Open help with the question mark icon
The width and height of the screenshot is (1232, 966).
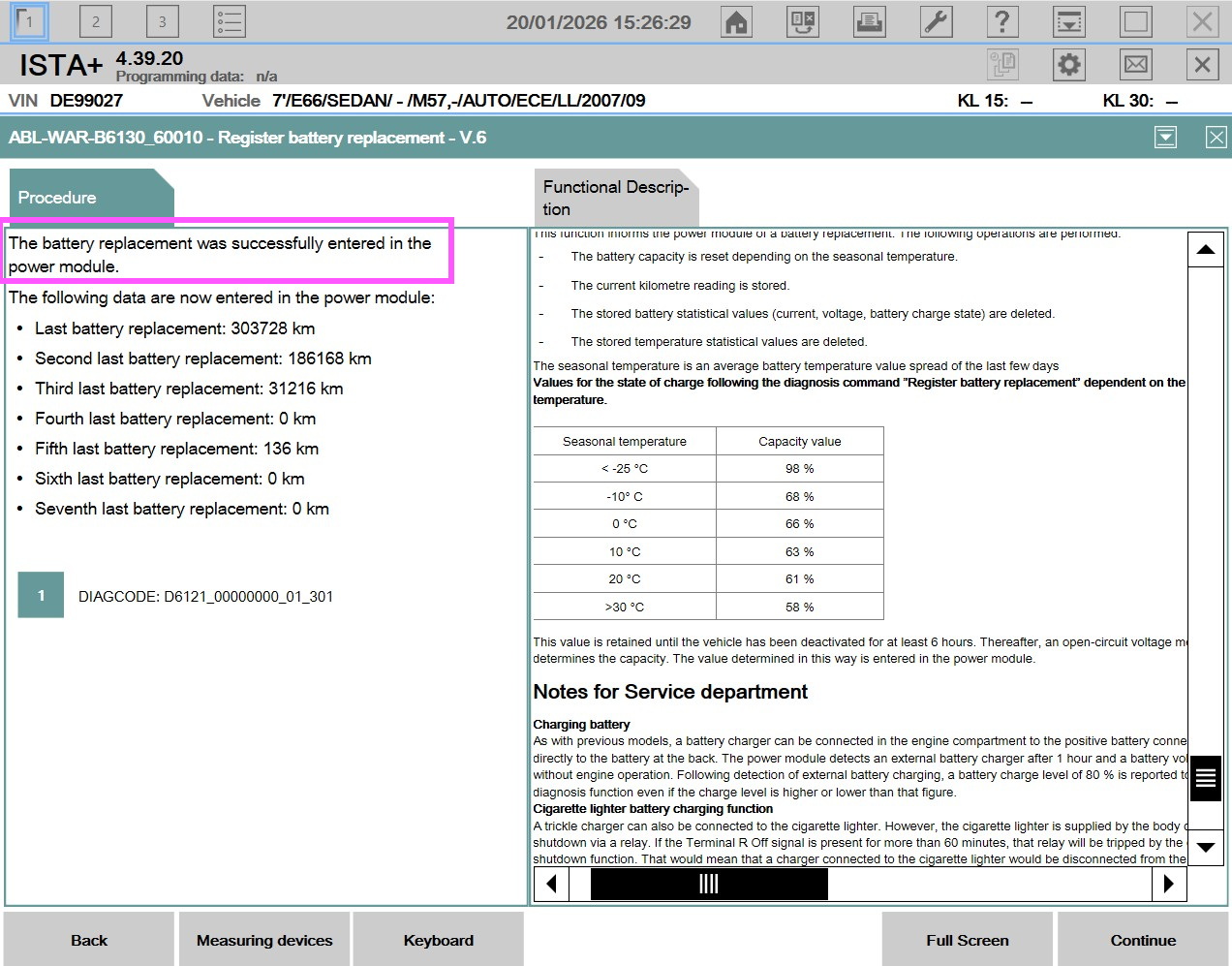pyautogui.click(x=1002, y=21)
